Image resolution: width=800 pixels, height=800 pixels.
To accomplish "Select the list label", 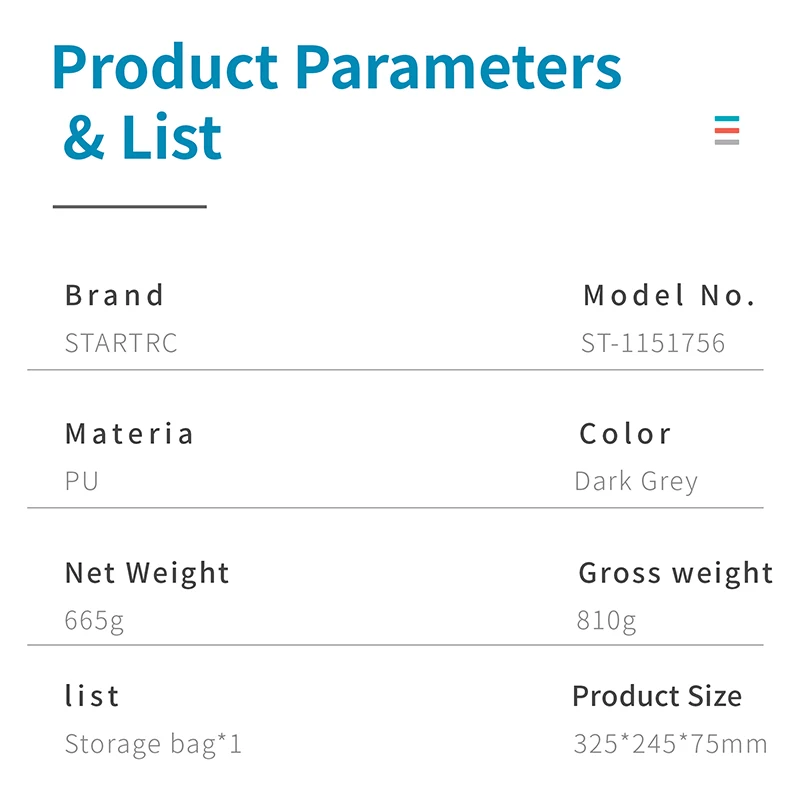I will pos(92,695).
